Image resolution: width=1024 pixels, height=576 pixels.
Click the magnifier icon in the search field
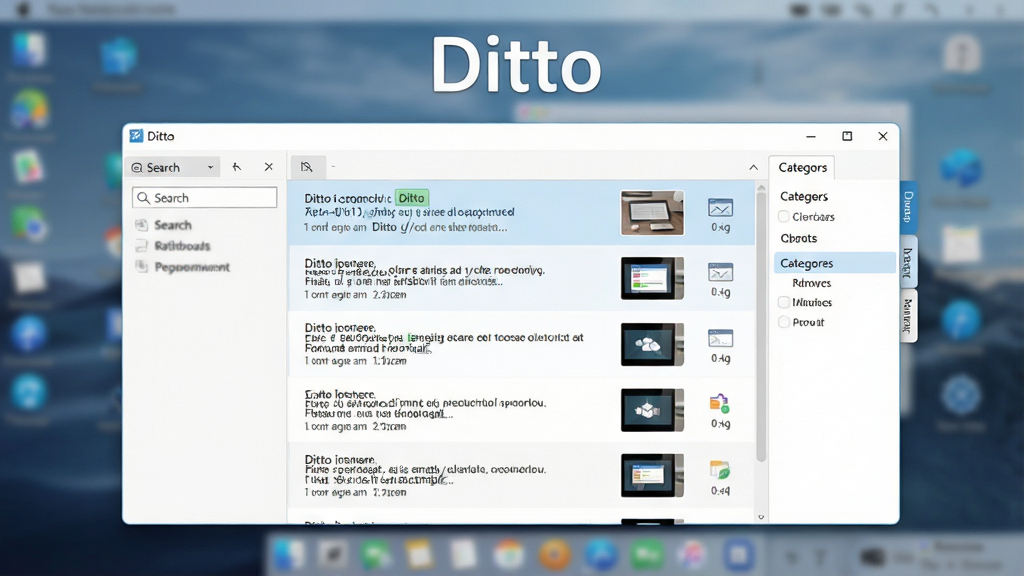pos(144,198)
